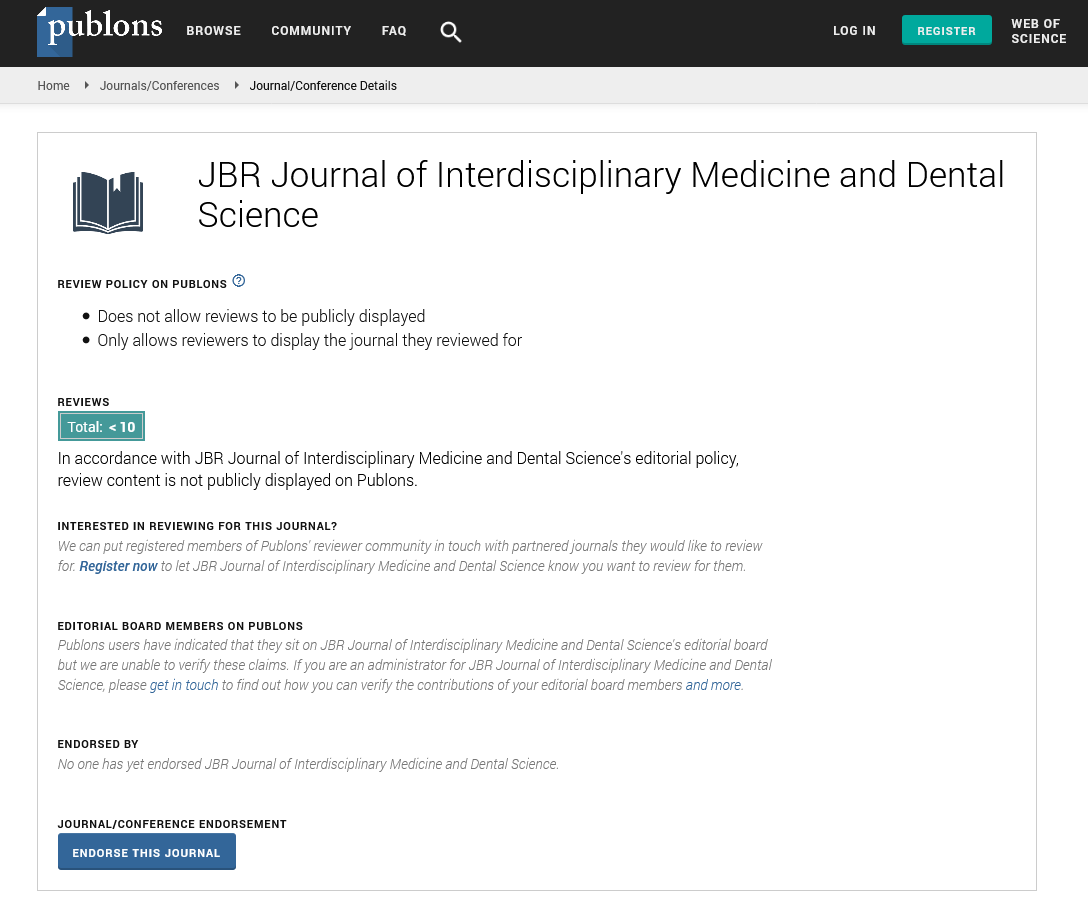Screen dimensions: 1088x910
Task: Click the journal open-book icon
Action: tap(108, 202)
